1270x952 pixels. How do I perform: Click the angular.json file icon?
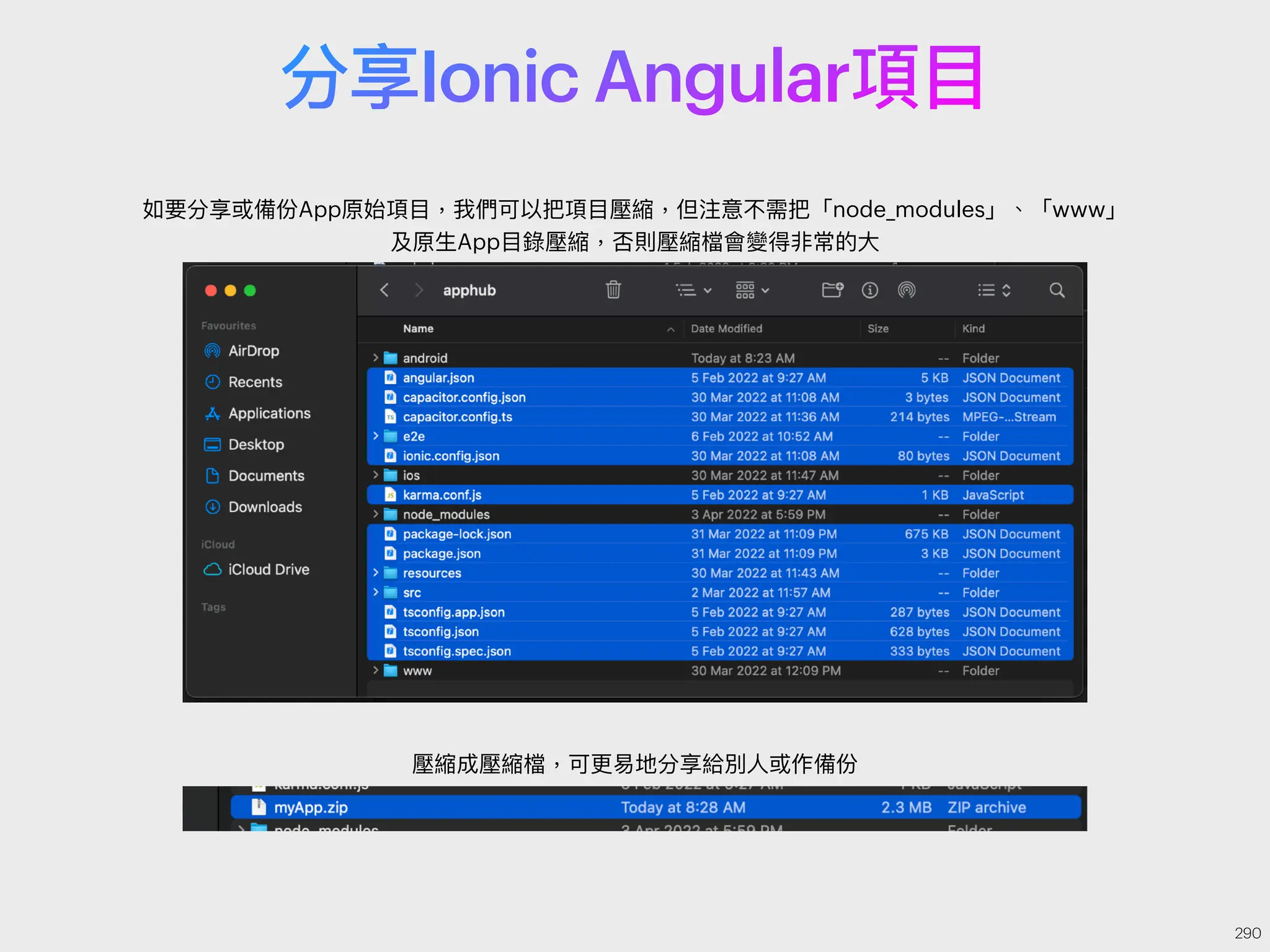tap(390, 377)
